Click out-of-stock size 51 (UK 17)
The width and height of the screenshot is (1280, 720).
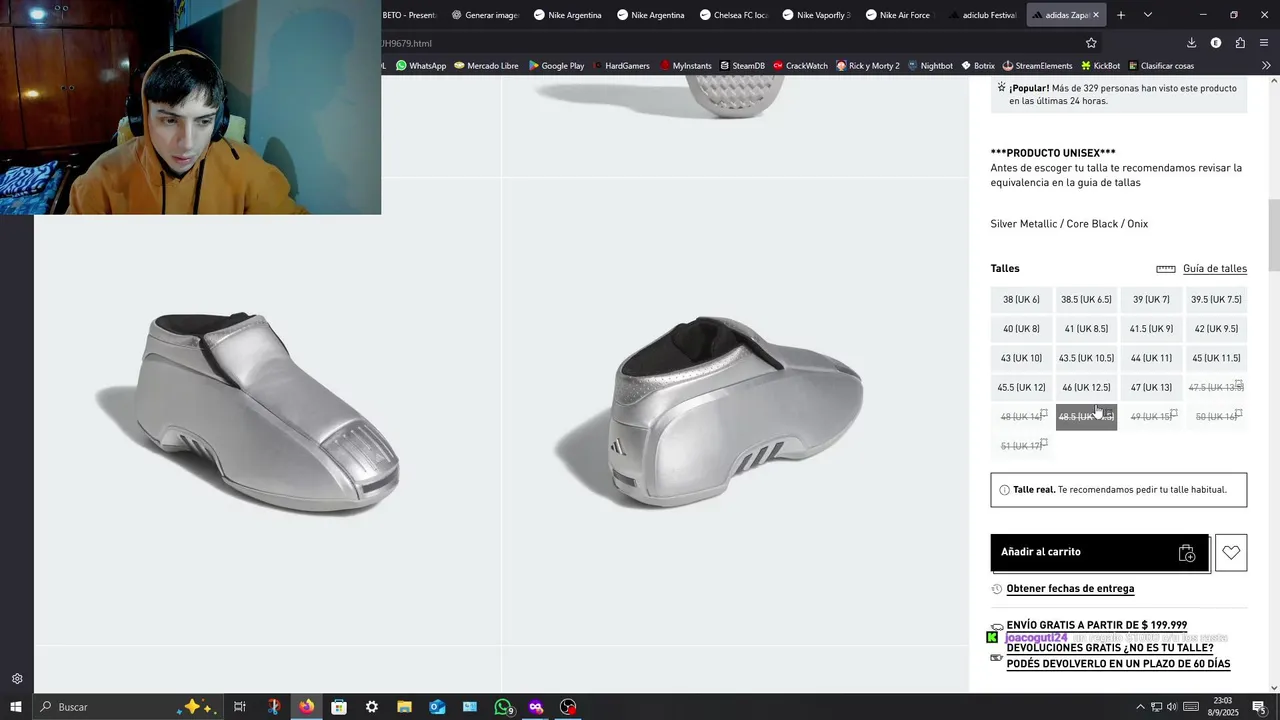1021,446
